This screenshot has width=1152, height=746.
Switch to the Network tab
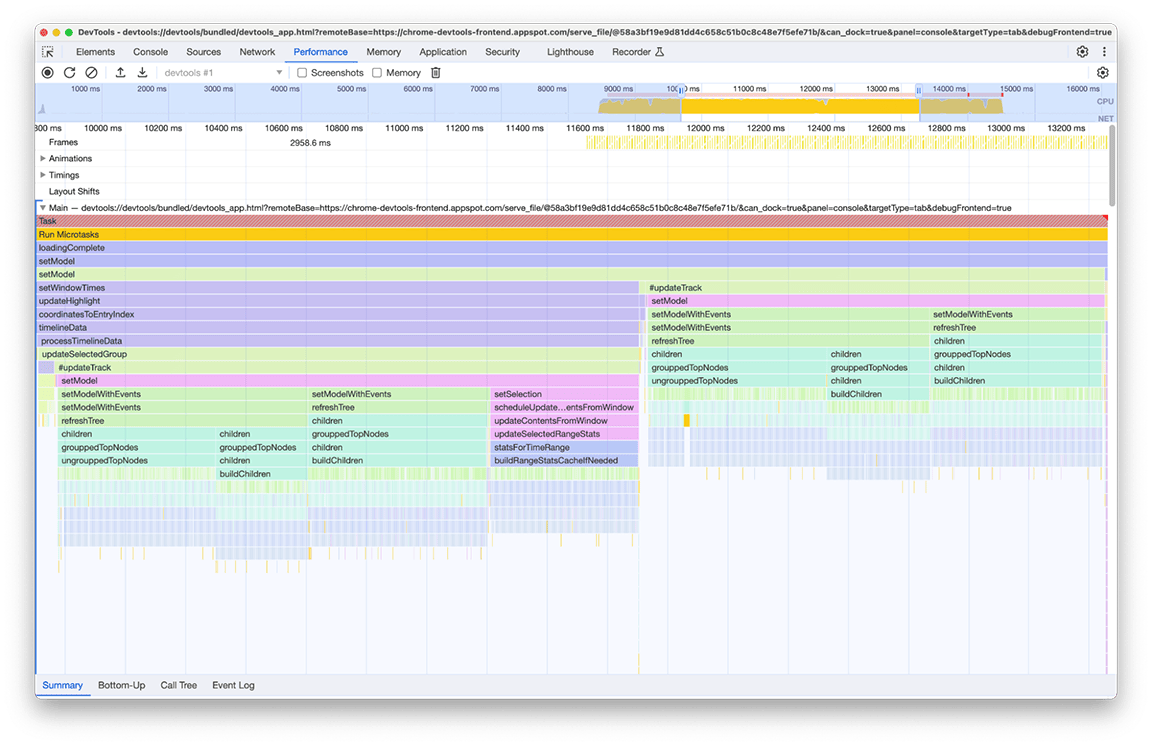[x=257, y=52]
